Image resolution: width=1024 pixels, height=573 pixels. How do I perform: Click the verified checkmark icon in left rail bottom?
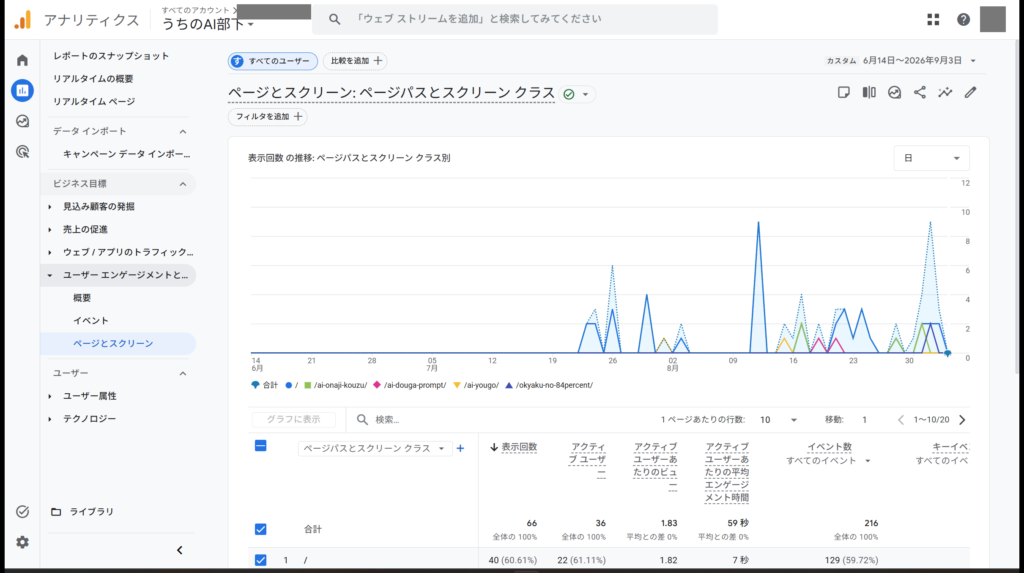(x=22, y=512)
